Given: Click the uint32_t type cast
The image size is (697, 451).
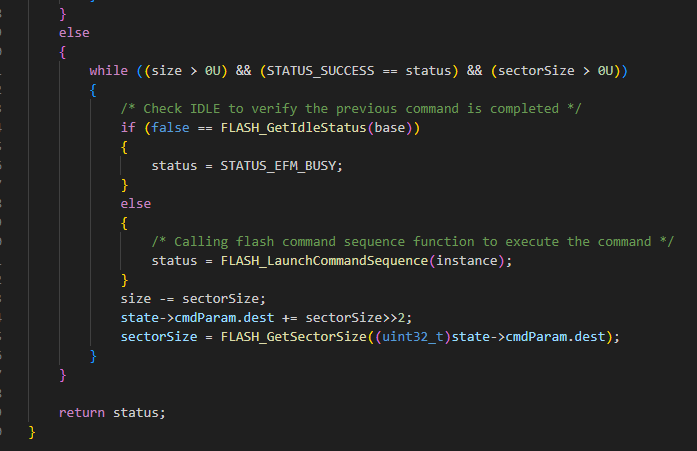Looking at the screenshot, I should 411,337.
